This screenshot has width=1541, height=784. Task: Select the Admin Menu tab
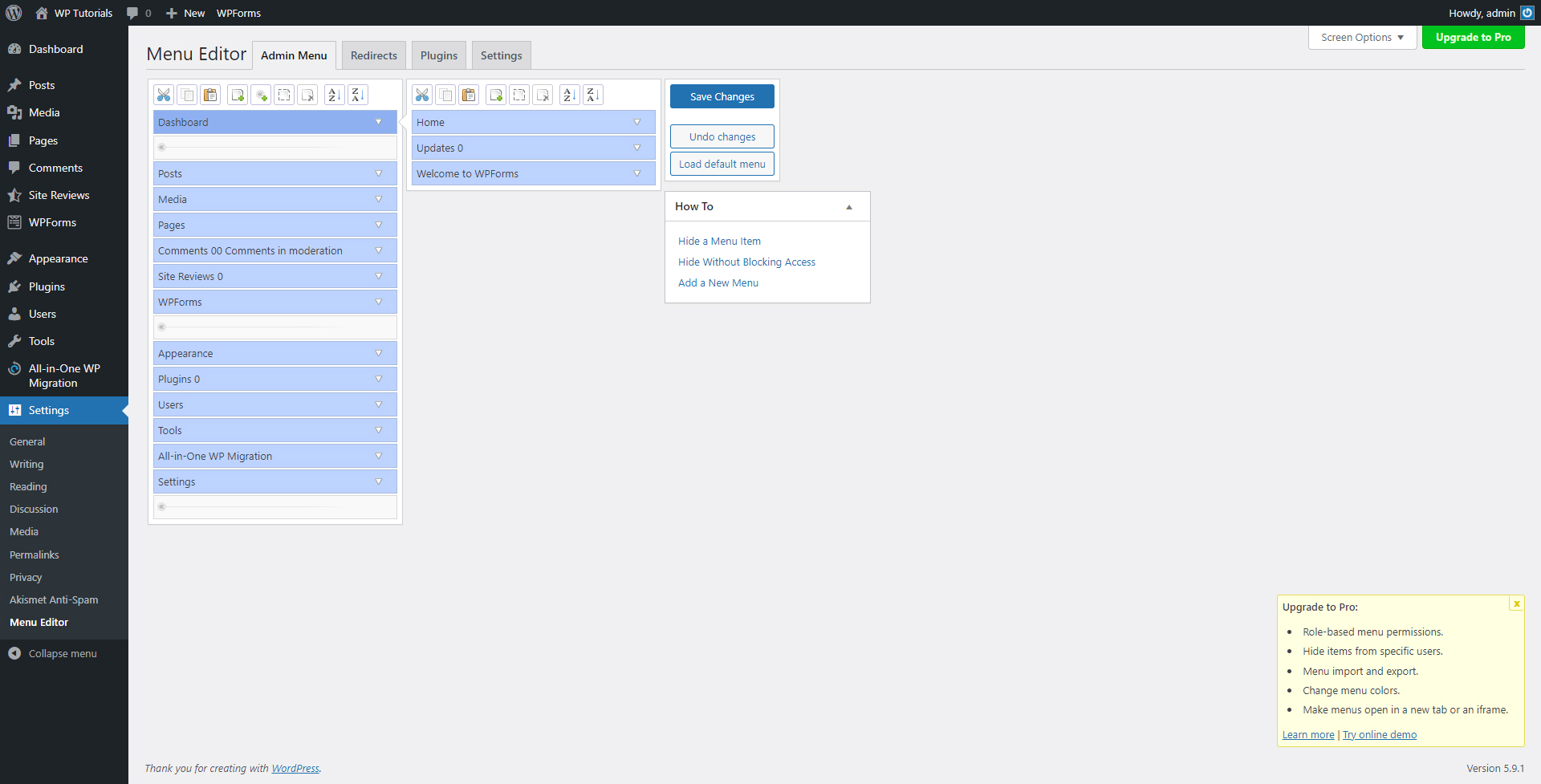point(294,55)
